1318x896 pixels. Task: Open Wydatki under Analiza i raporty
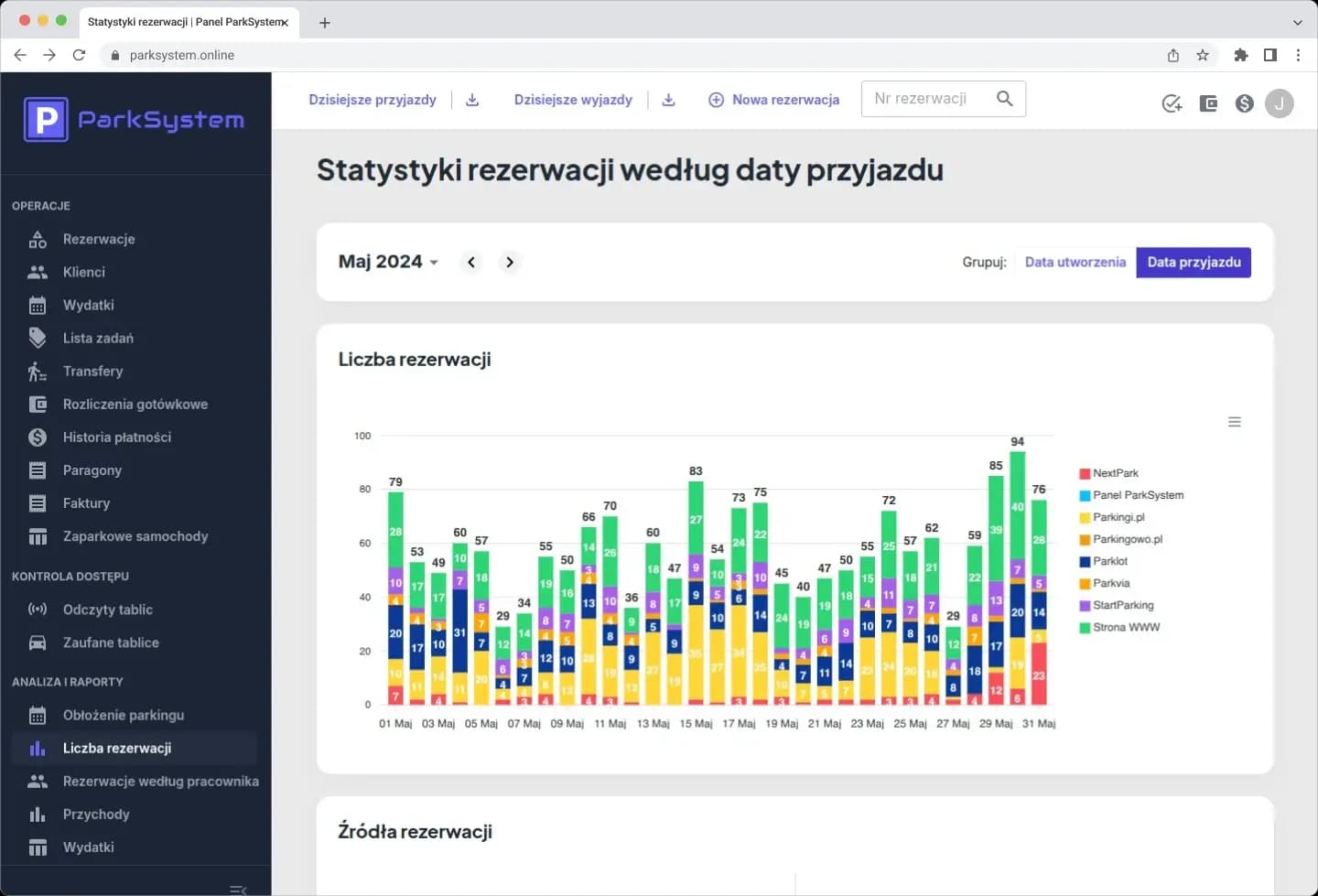pos(135,847)
